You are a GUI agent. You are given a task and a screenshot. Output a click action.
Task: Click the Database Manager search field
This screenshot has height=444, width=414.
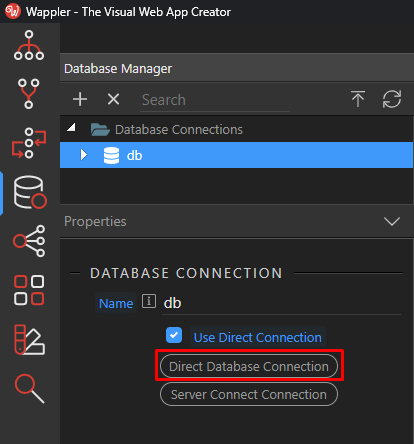click(215, 100)
